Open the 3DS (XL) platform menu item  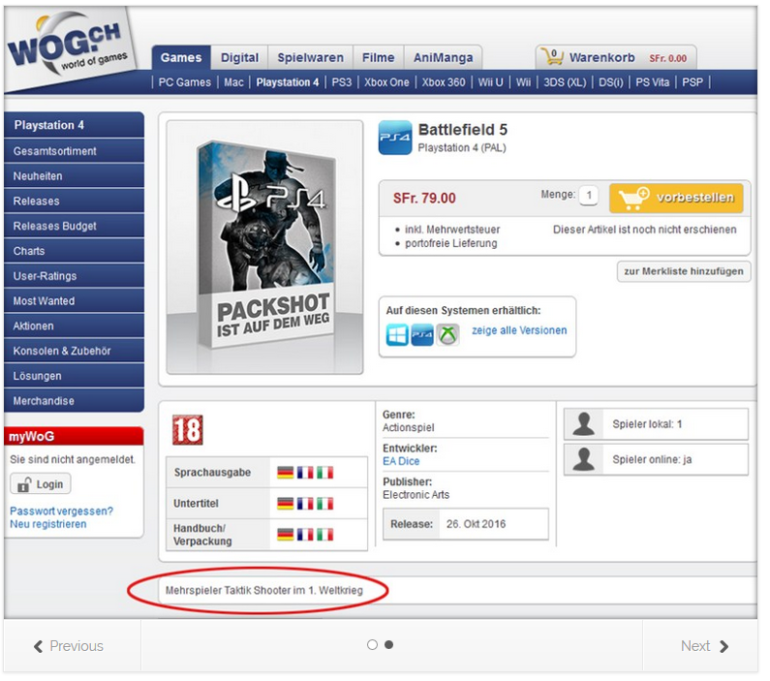click(565, 82)
